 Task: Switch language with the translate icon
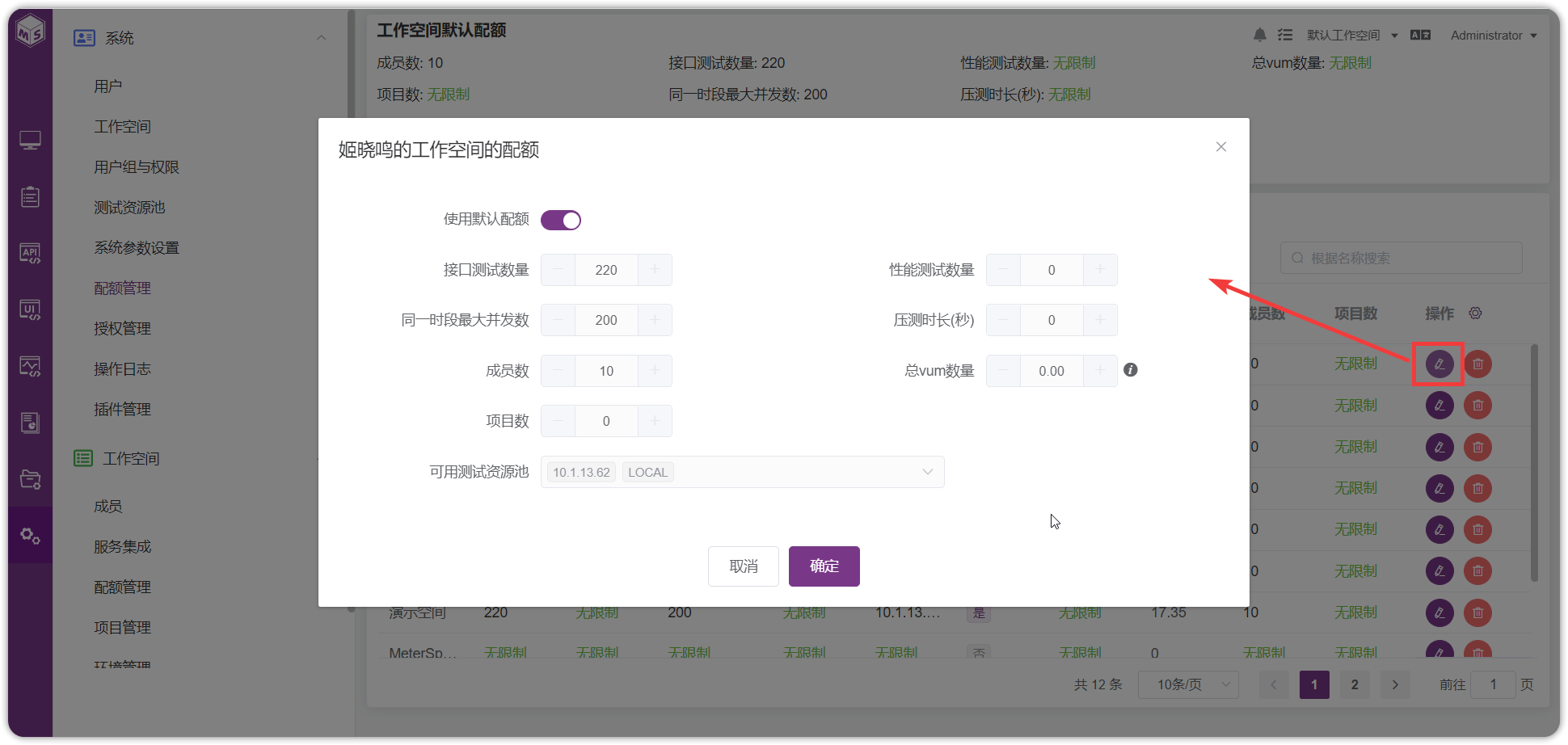point(1420,35)
